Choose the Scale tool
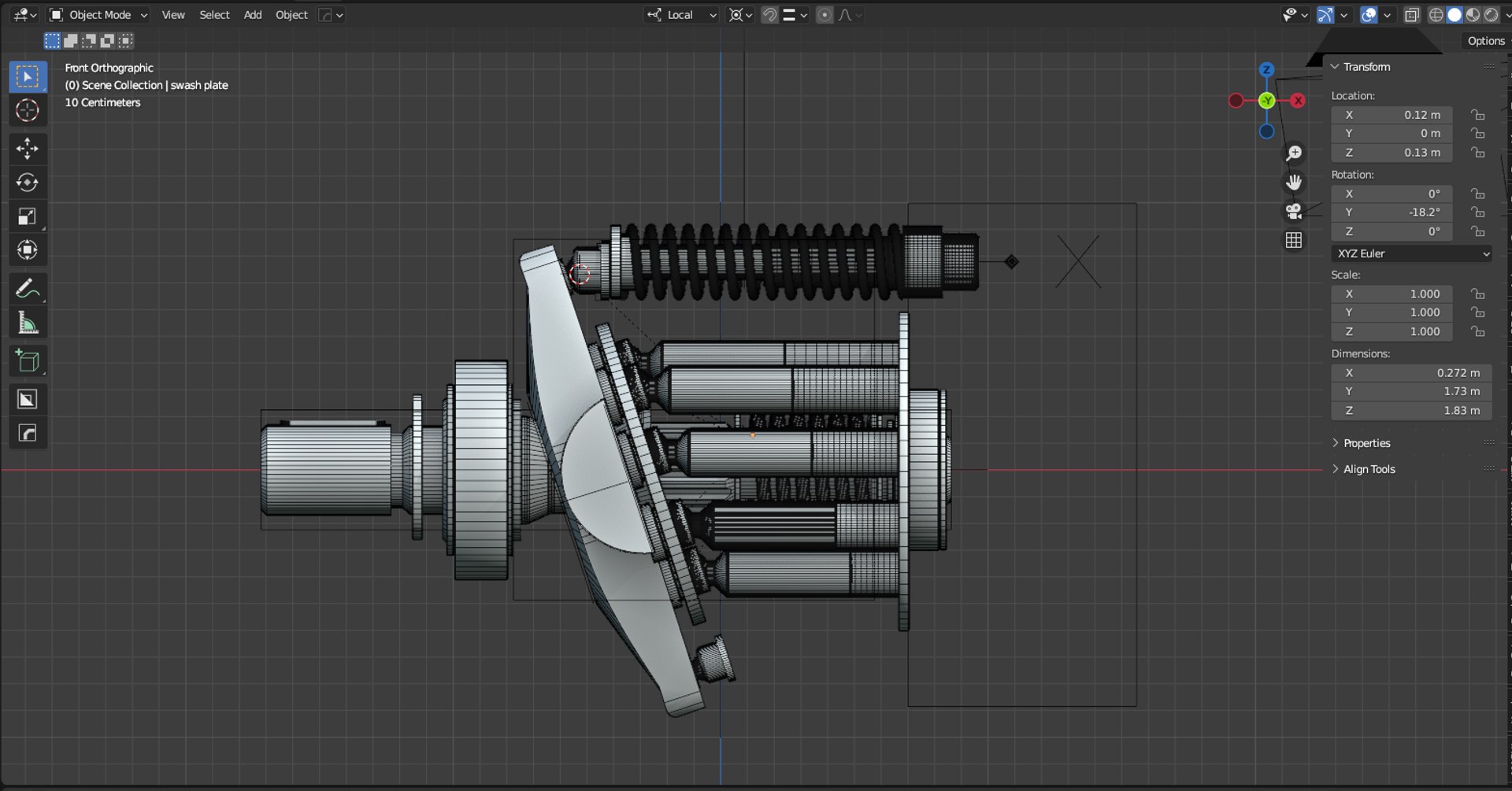1512x791 pixels. (28, 216)
